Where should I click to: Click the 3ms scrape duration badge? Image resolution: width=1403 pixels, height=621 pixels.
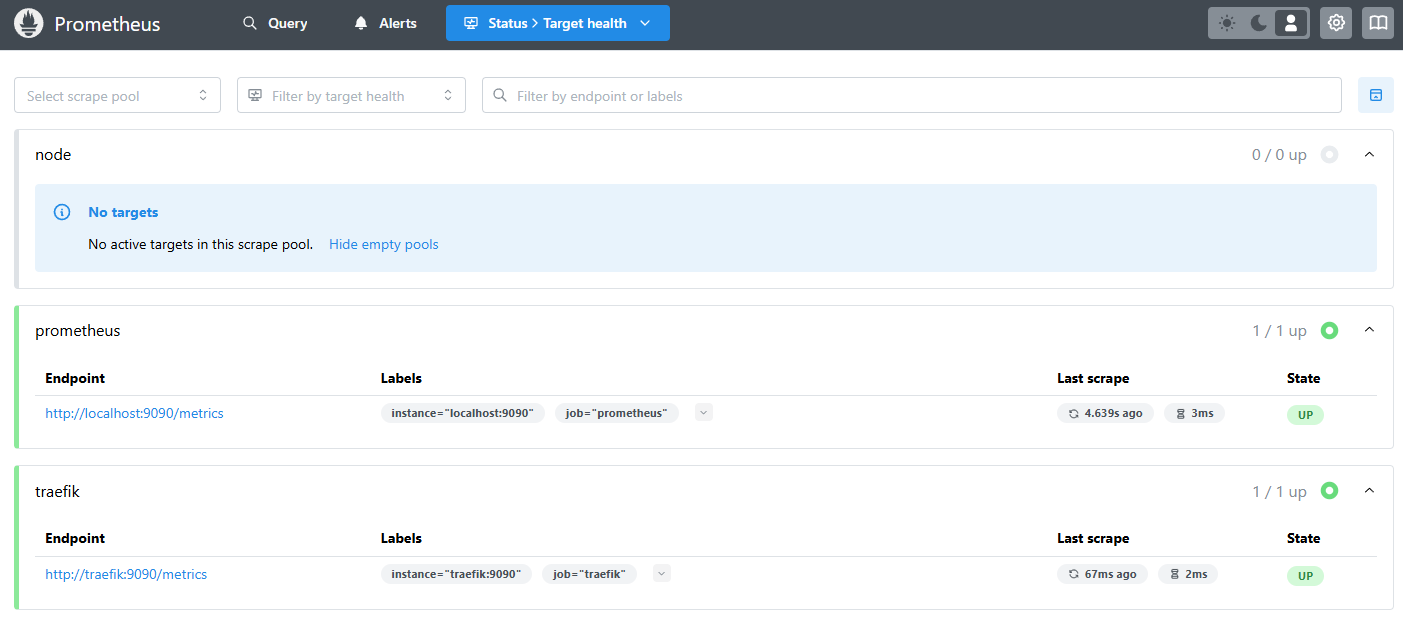tap(1194, 413)
